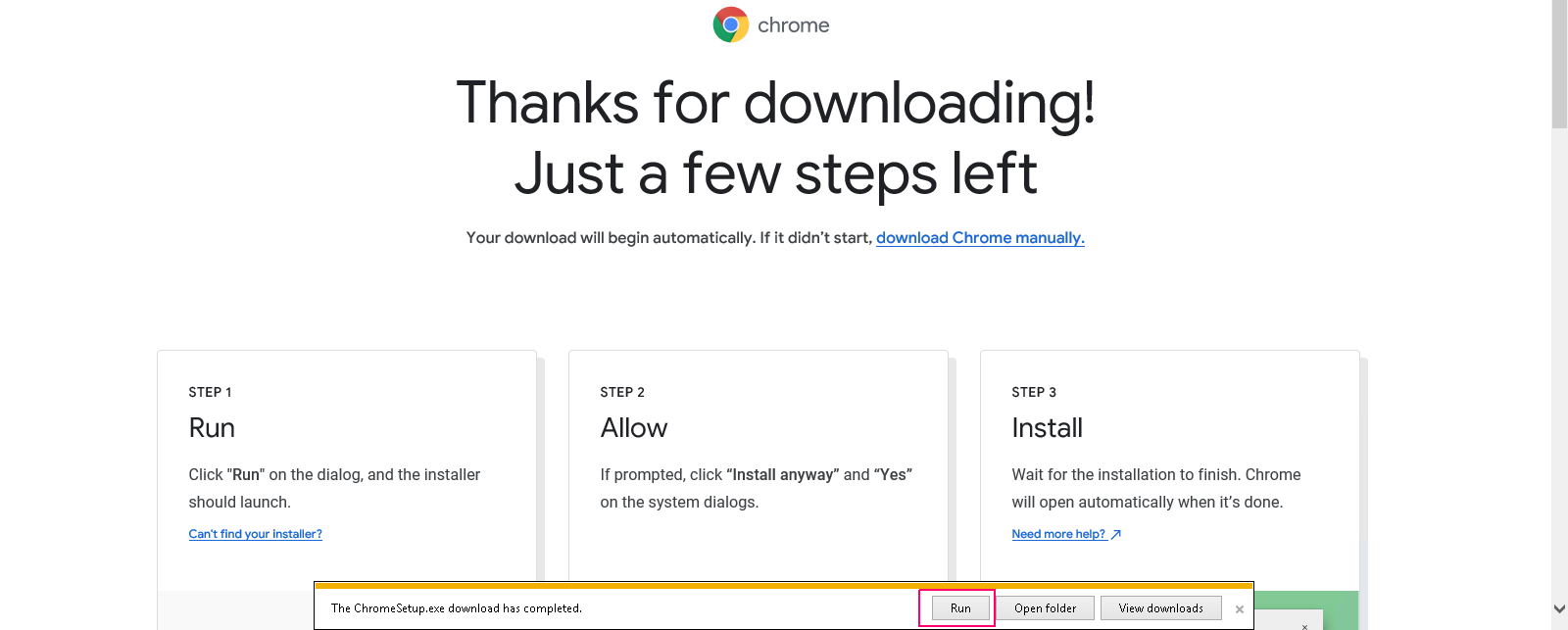Click the Step 2 Allow card heading
Viewport: 1568px width, 630px height.
(x=634, y=428)
